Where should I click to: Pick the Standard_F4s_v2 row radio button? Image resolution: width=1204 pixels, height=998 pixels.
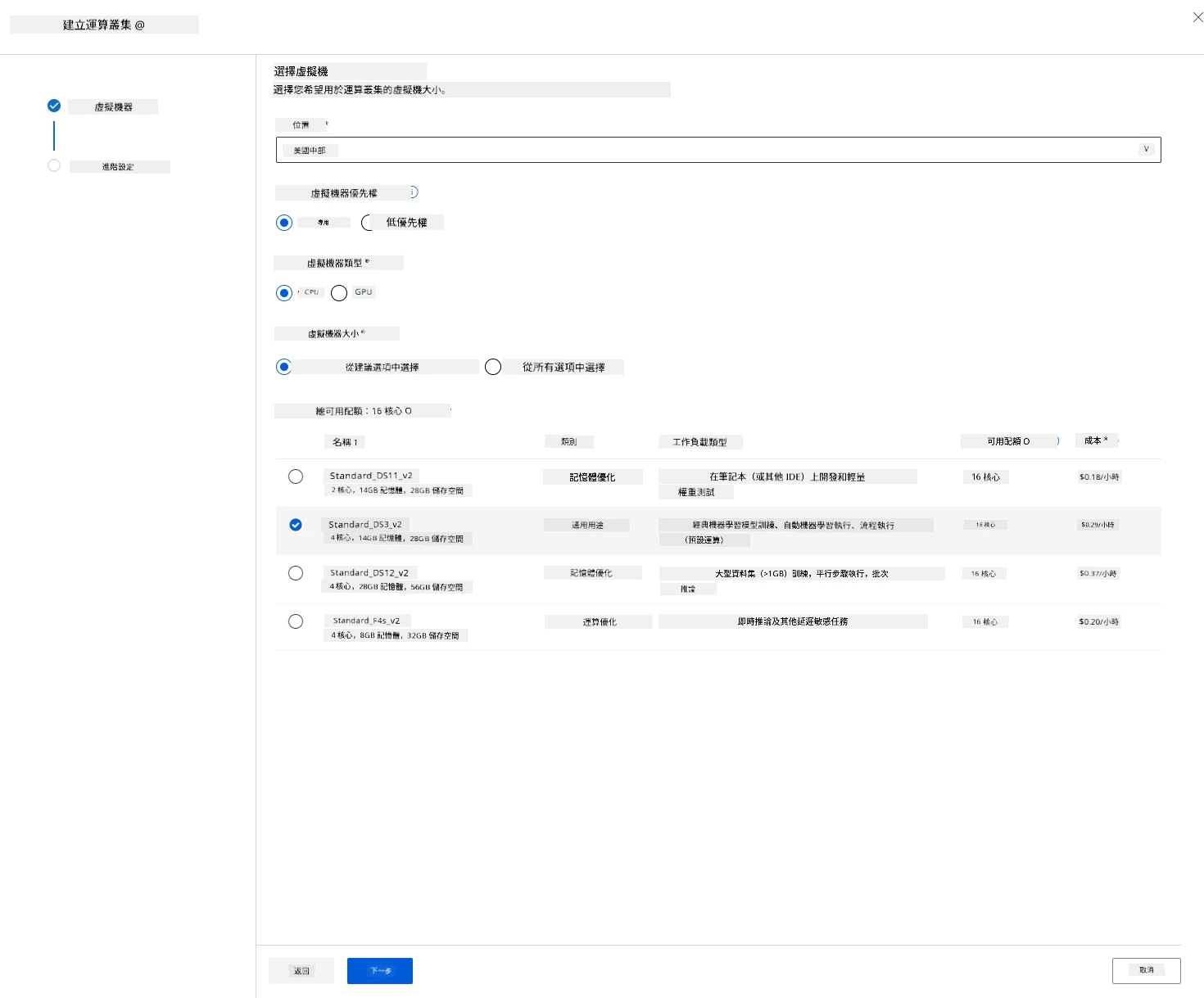pos(296,621)
